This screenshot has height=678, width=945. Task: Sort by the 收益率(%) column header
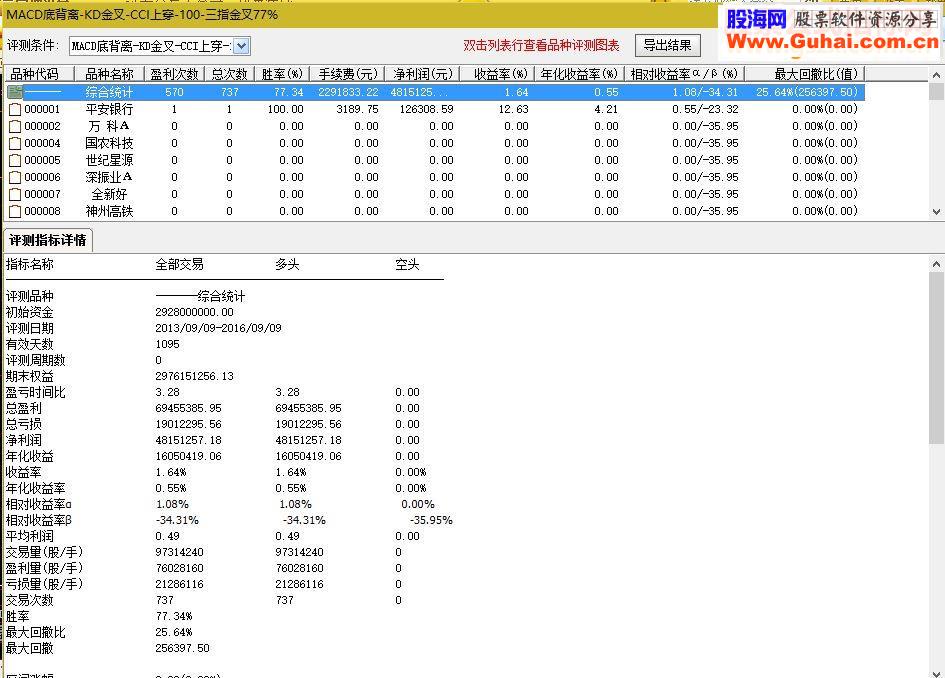coord(498,74)
